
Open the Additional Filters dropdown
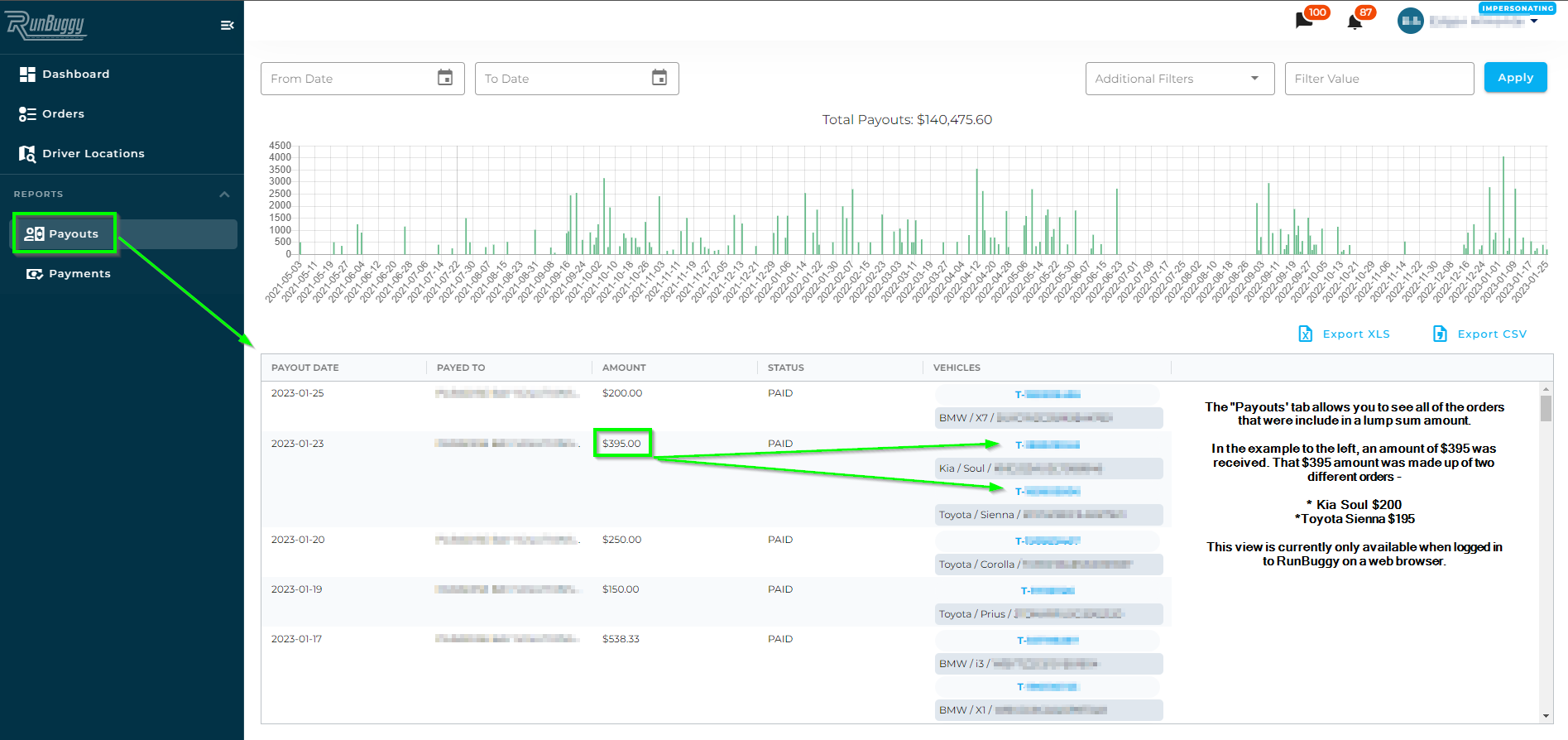(1180, 79)
